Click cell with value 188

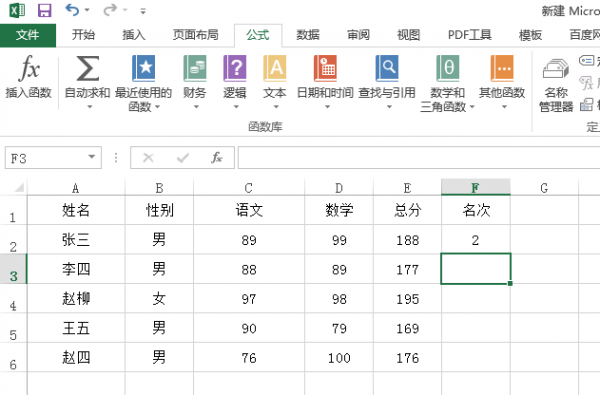(x=407, y=240)
